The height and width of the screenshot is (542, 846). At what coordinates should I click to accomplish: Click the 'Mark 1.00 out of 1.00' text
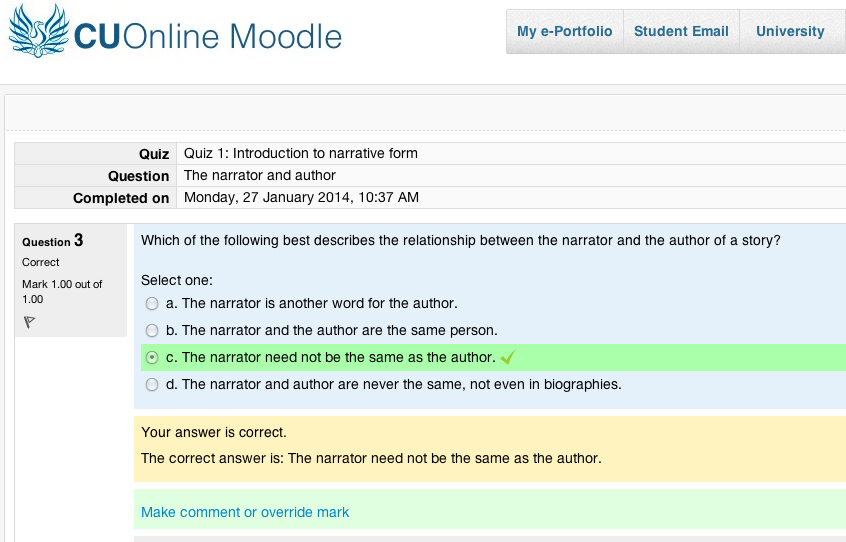coord(62,291)
